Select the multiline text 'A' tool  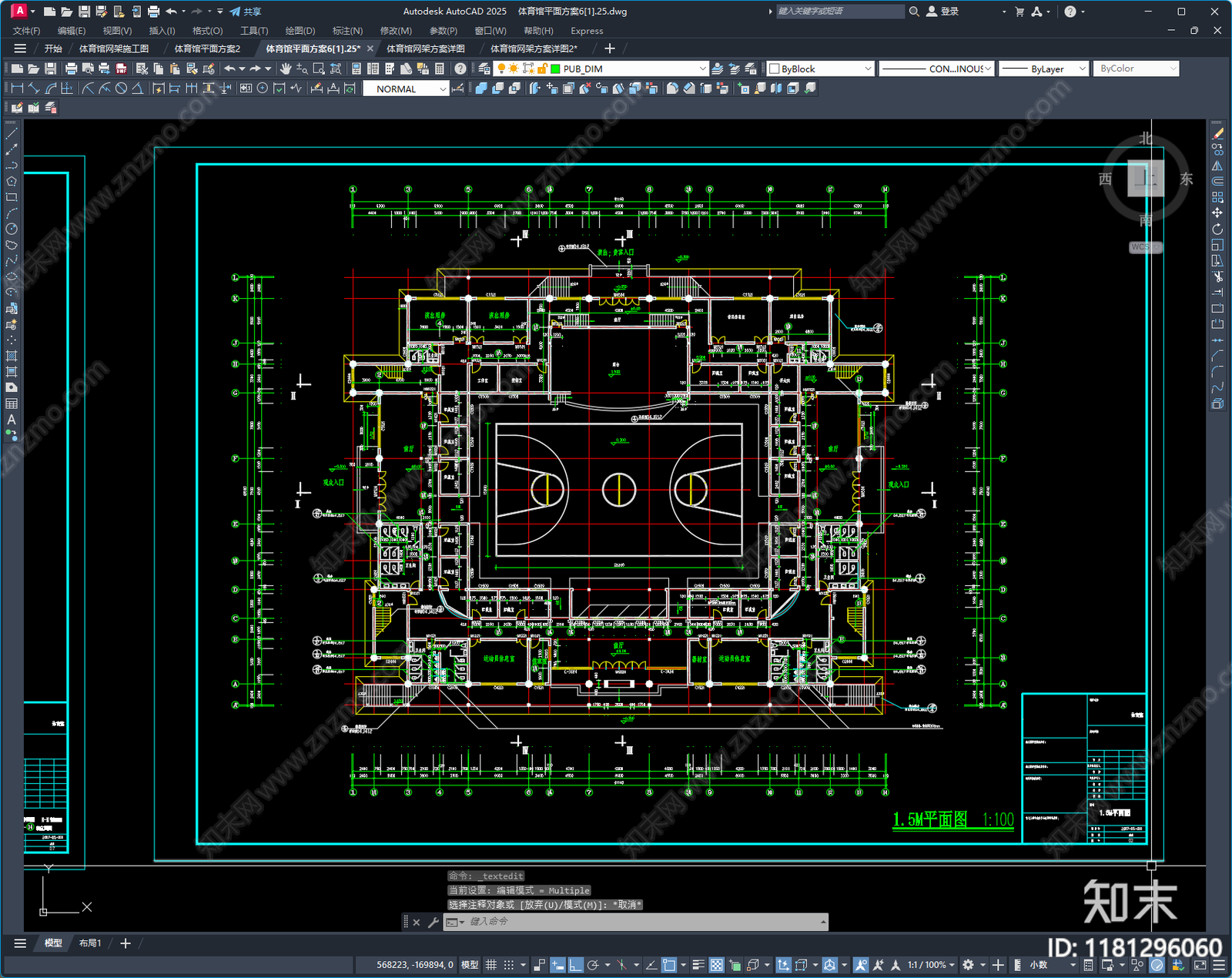12,420
